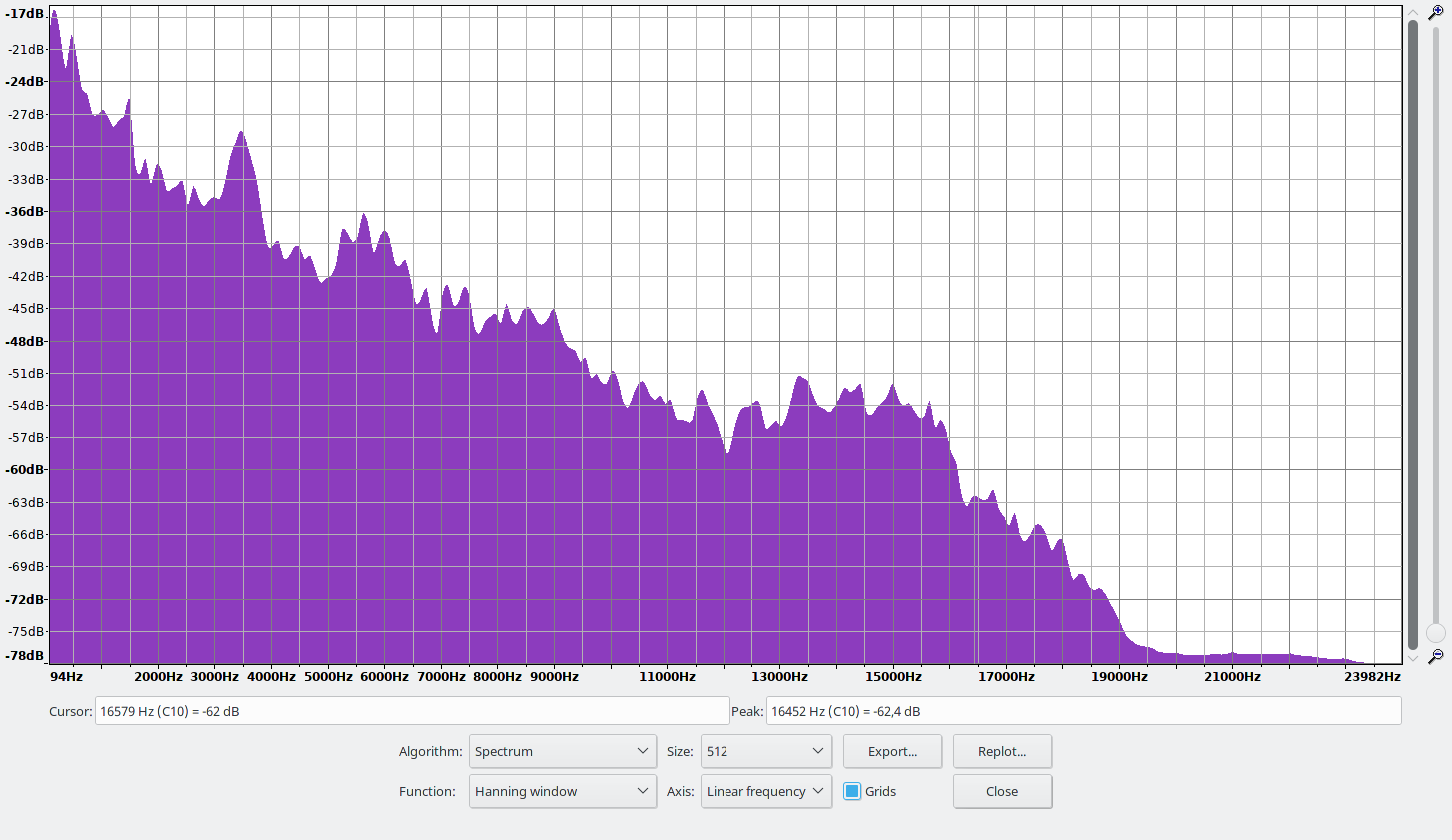This screenshot has height=840, width=1452.
Task: Click the scrollbar down arrow
Action: [1413, 658]
